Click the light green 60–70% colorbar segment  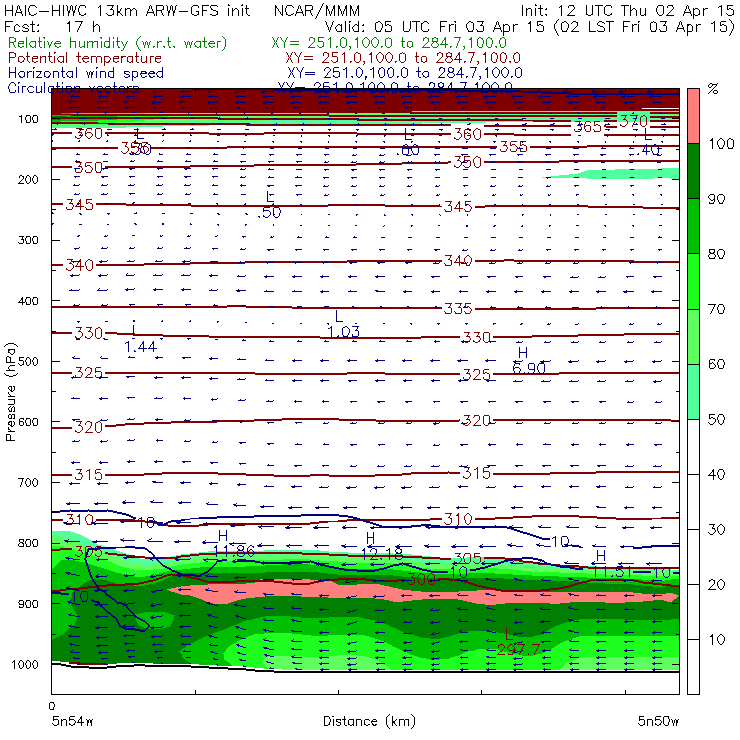[x=693, y=336]
